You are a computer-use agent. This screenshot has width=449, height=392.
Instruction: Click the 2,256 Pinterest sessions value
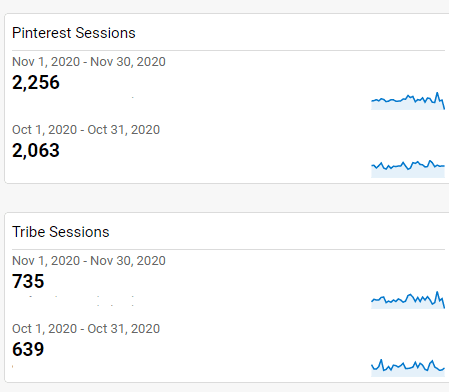(36, 82)
